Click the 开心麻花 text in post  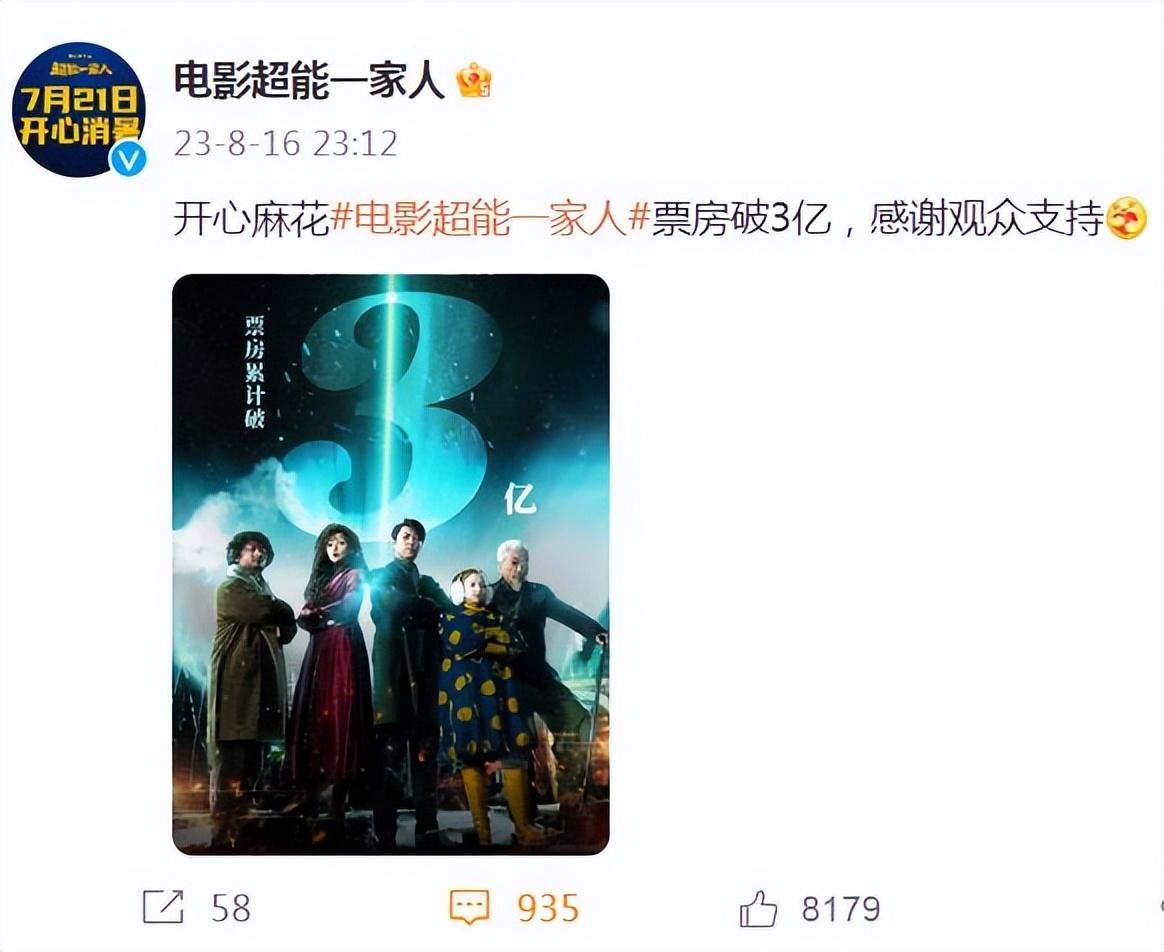click(x=251, y=218)
